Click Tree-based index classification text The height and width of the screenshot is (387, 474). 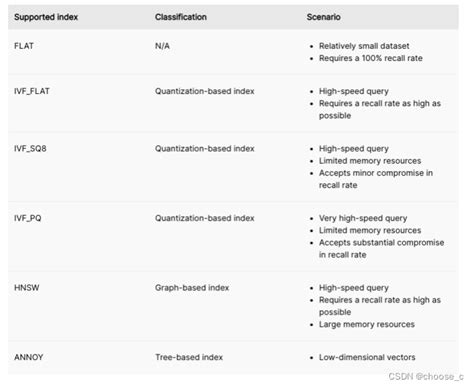tap(189, 357)
